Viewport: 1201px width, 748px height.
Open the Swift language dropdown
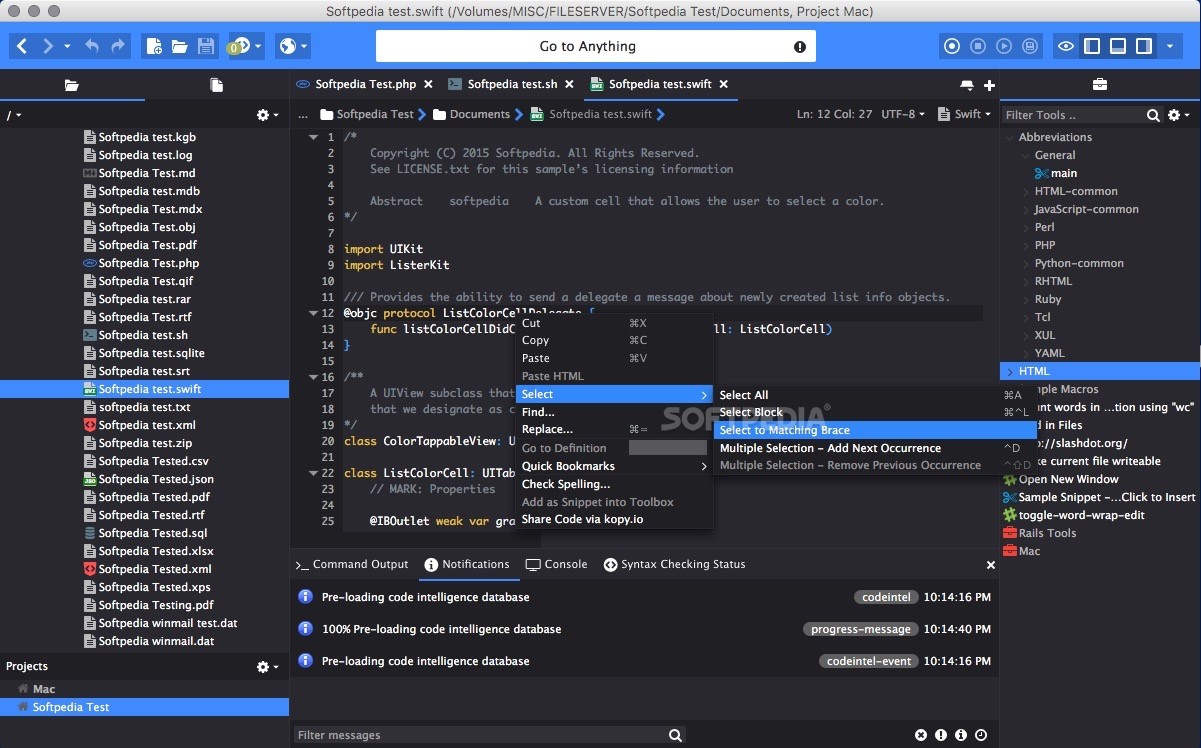(966, 114)
